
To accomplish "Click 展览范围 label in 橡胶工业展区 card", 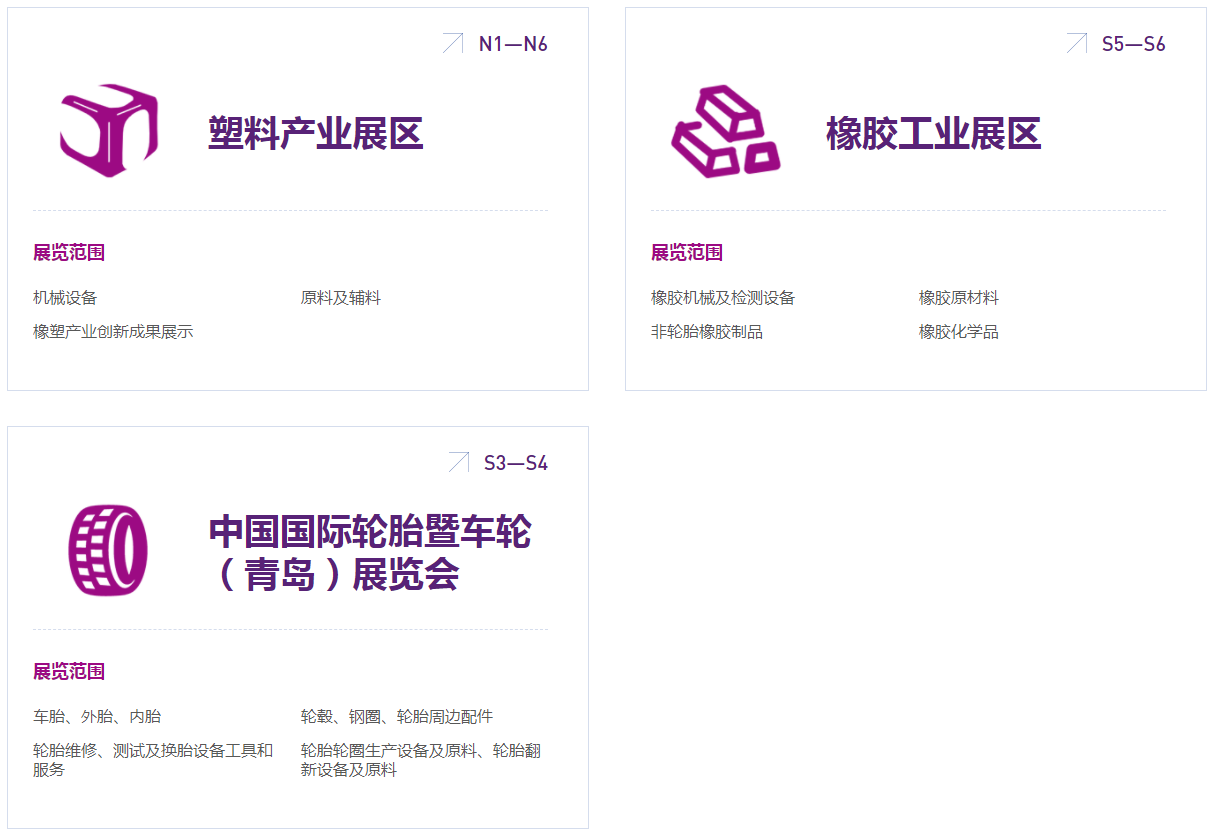I will coord(687,252).
